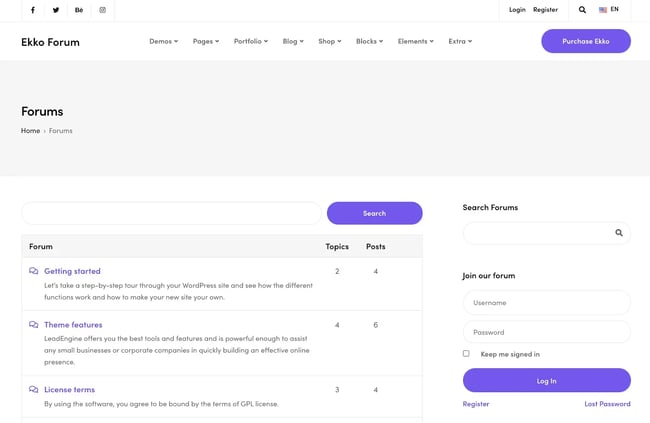Click the sidebar Search Forums magnifier icon
Viewport: 650px width, 423px height.
tap(618, 233)
